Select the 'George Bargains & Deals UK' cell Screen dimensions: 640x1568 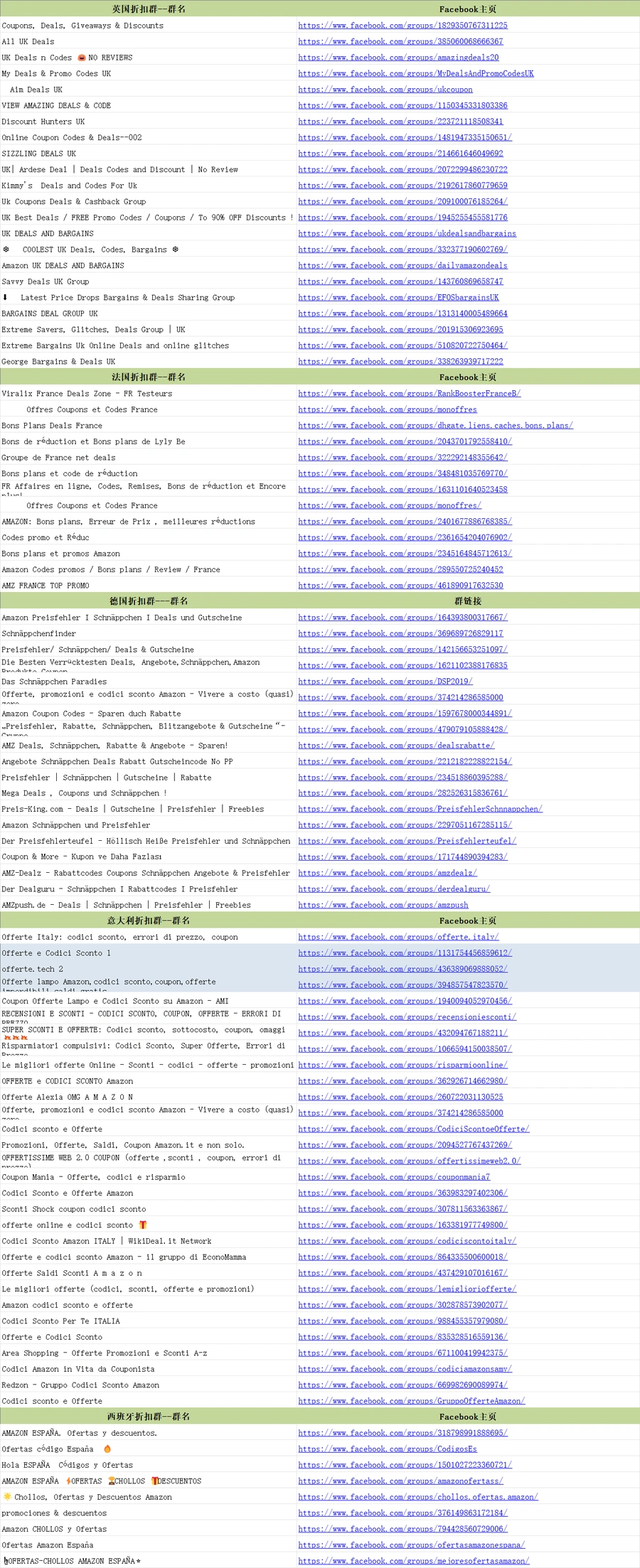[149, 361]
